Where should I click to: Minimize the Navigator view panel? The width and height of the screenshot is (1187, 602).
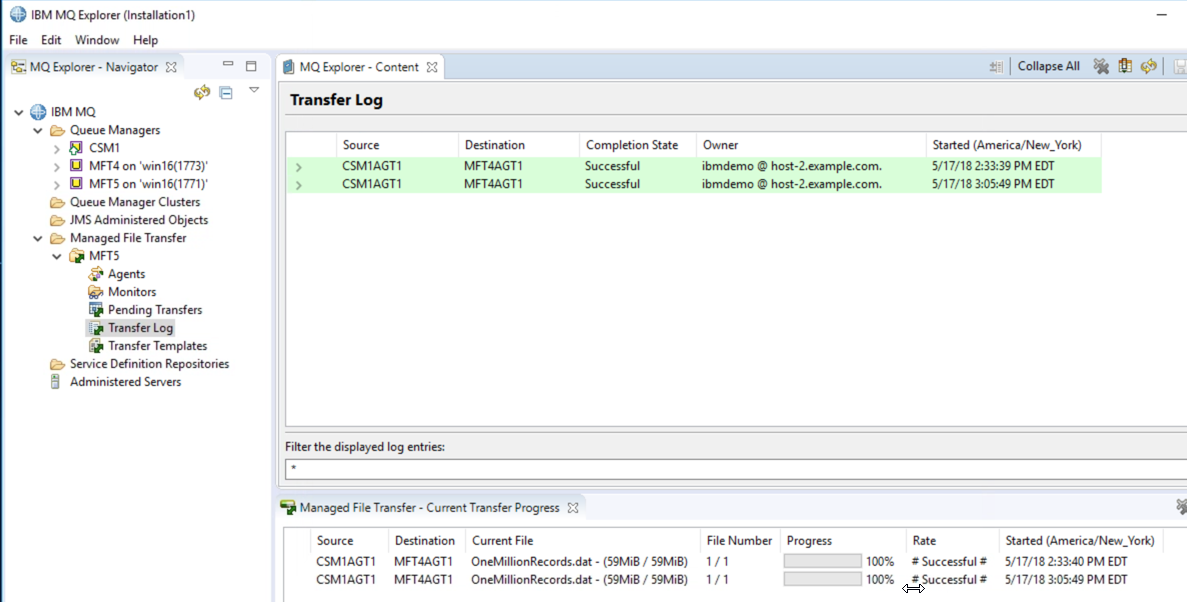pyautogui.click(x=228, y=65)
